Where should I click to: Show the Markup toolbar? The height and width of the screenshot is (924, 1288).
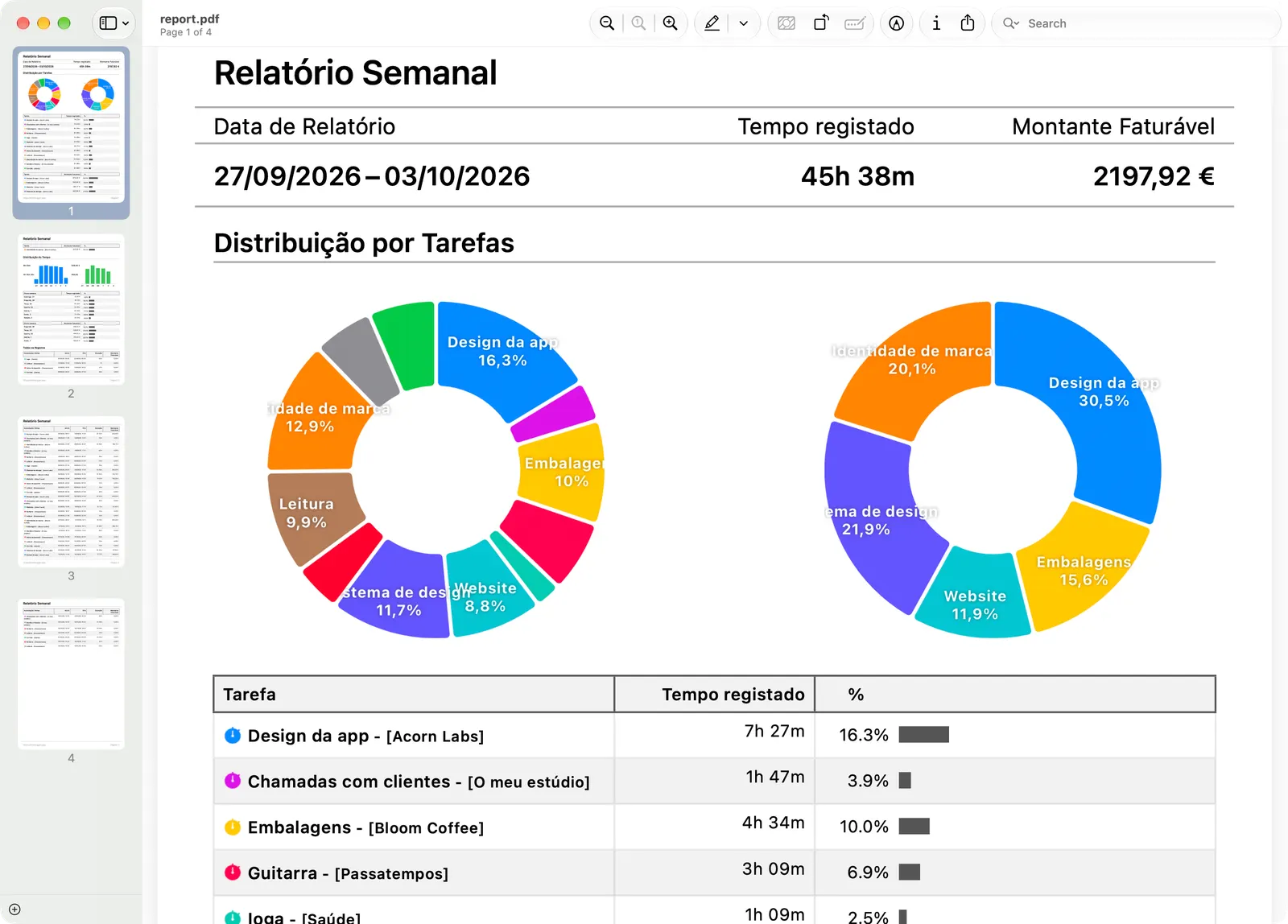(x=897, y=23)
